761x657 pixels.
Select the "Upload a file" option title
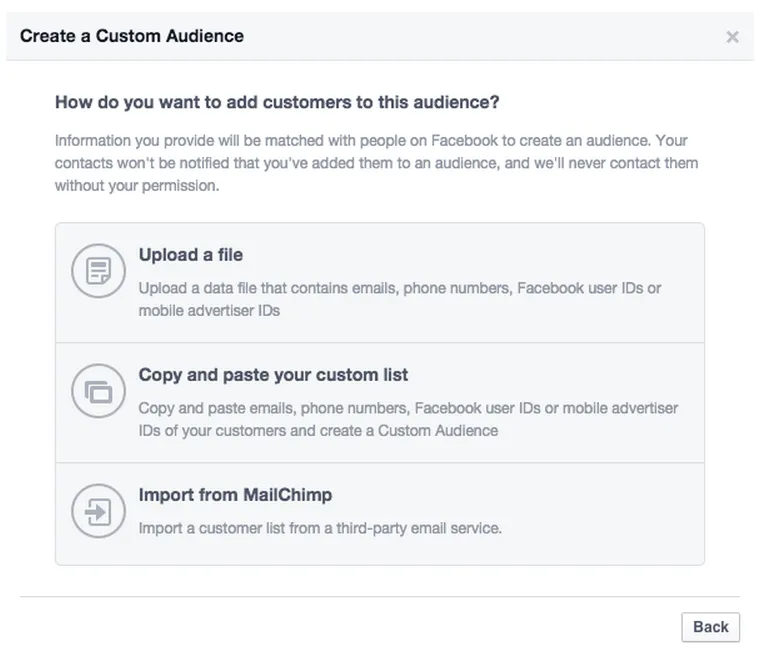click(190, 255)
